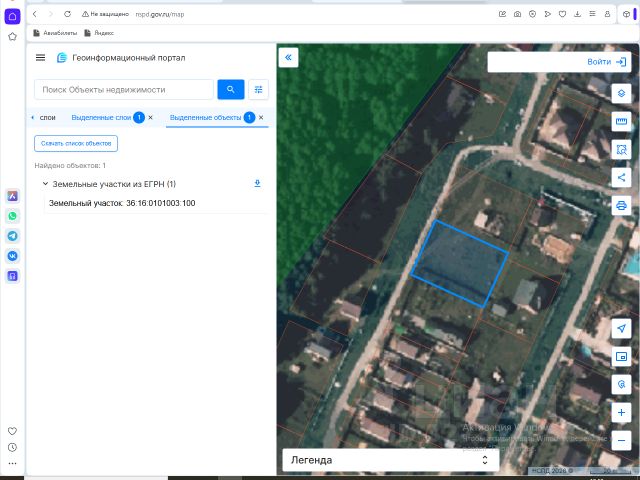Open the sidebar history clock icon
This screenshot has height=480, width=640.
click(13, 447)
